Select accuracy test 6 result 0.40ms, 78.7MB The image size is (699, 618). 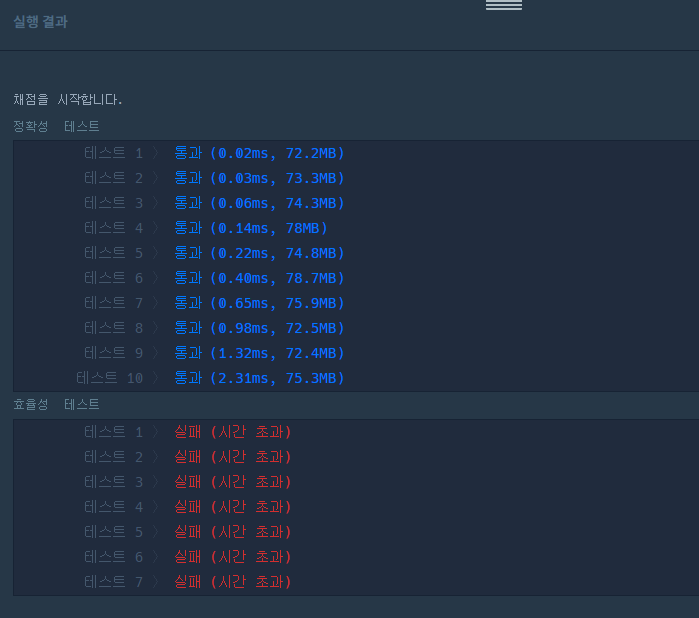point(259,278)
